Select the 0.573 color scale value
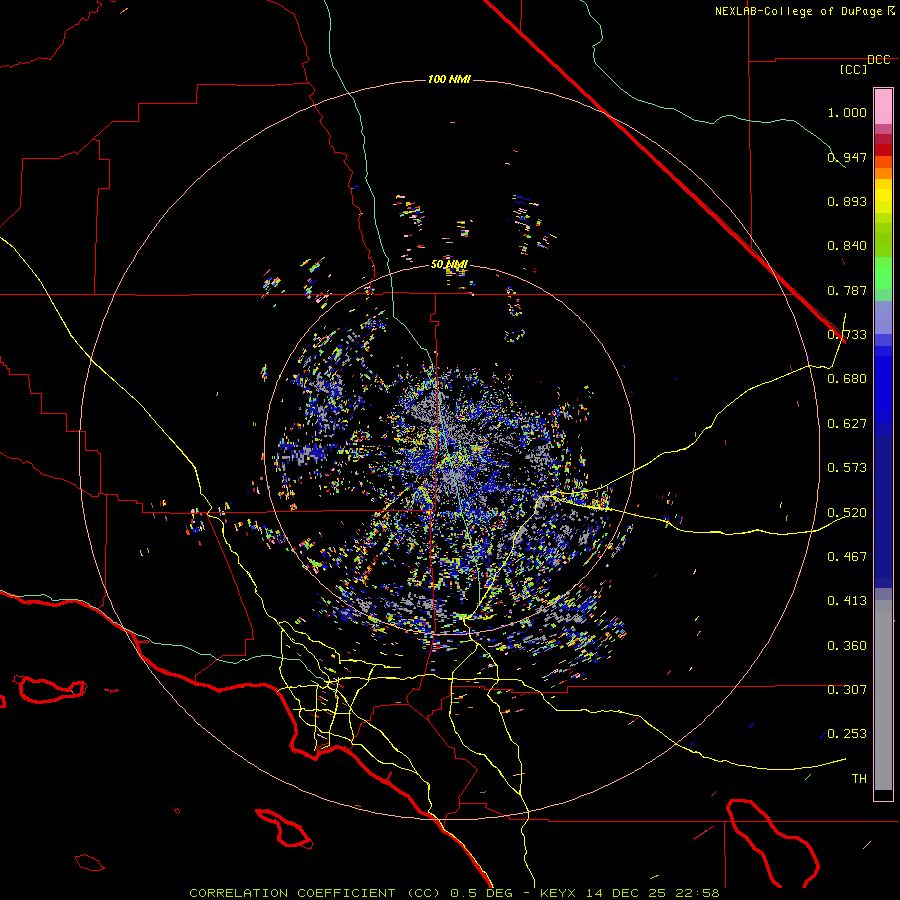This screenshot has height=900, width=900. coord(847,468)
